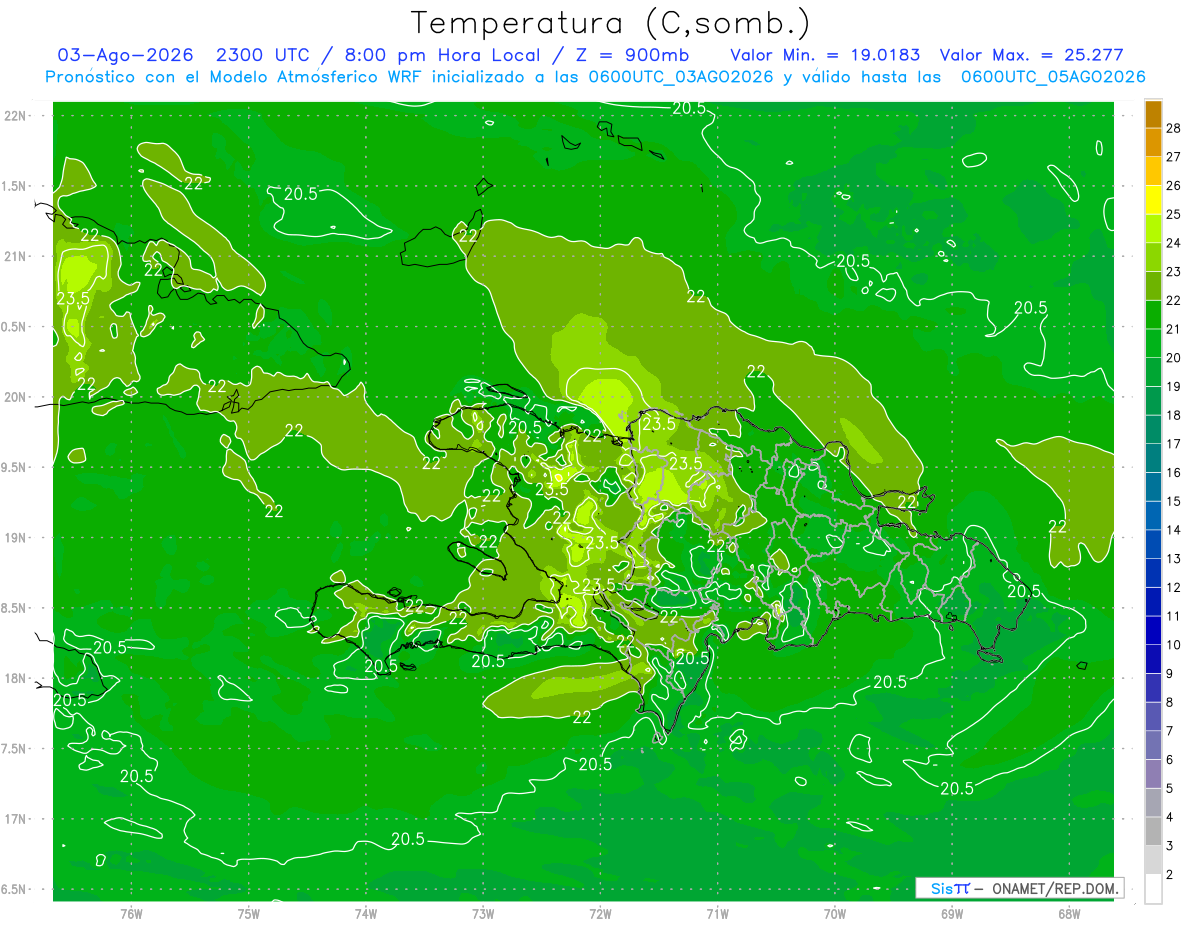Click the "21N" latitude axis label
Image resolution: width=1200 pixels, height=927 pixels.
[x=15, y=256]
